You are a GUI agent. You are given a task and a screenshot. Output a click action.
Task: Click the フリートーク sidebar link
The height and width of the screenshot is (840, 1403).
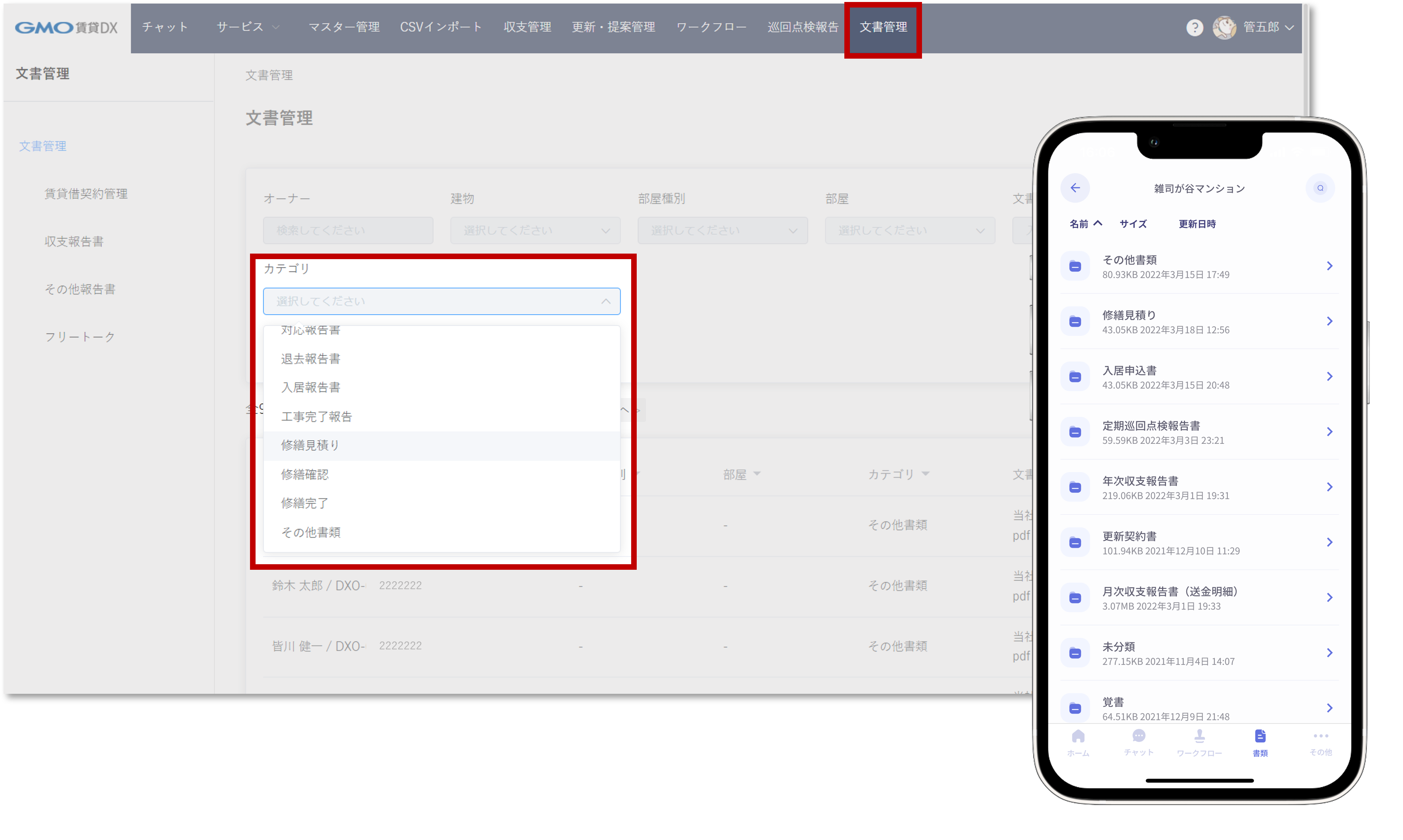point(80,337)
